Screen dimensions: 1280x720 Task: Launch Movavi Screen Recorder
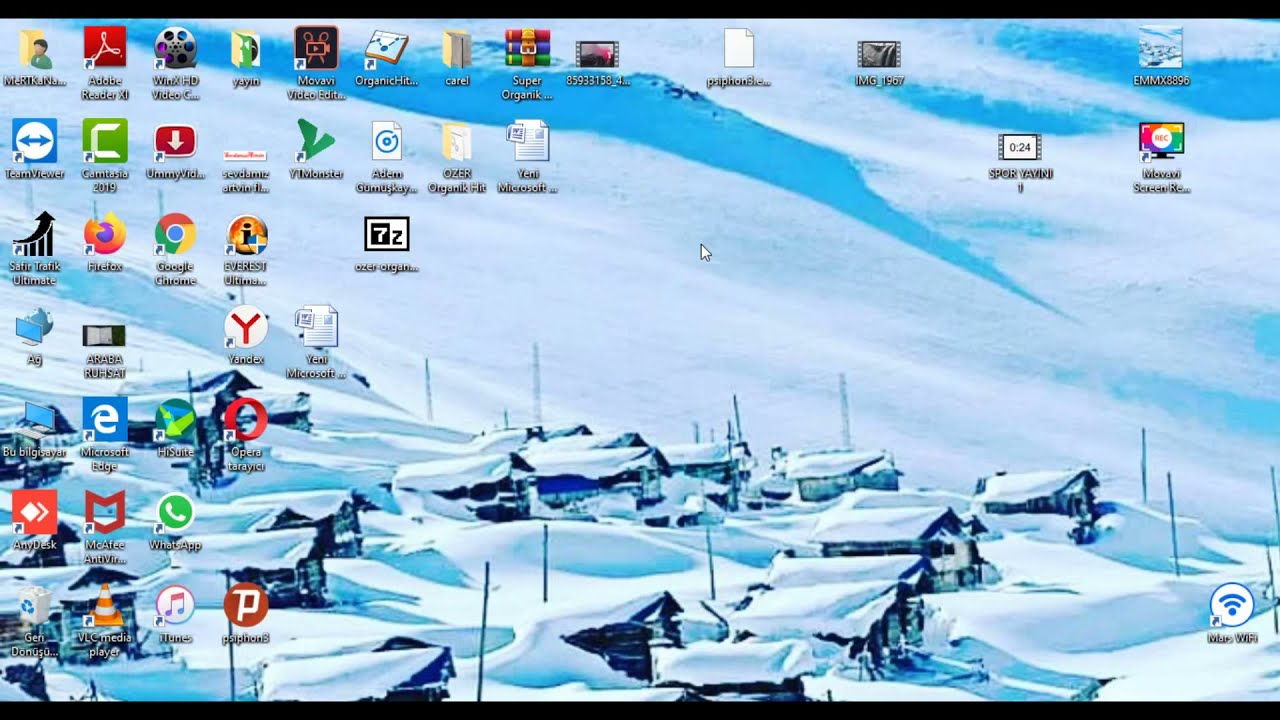point(1161,141)
